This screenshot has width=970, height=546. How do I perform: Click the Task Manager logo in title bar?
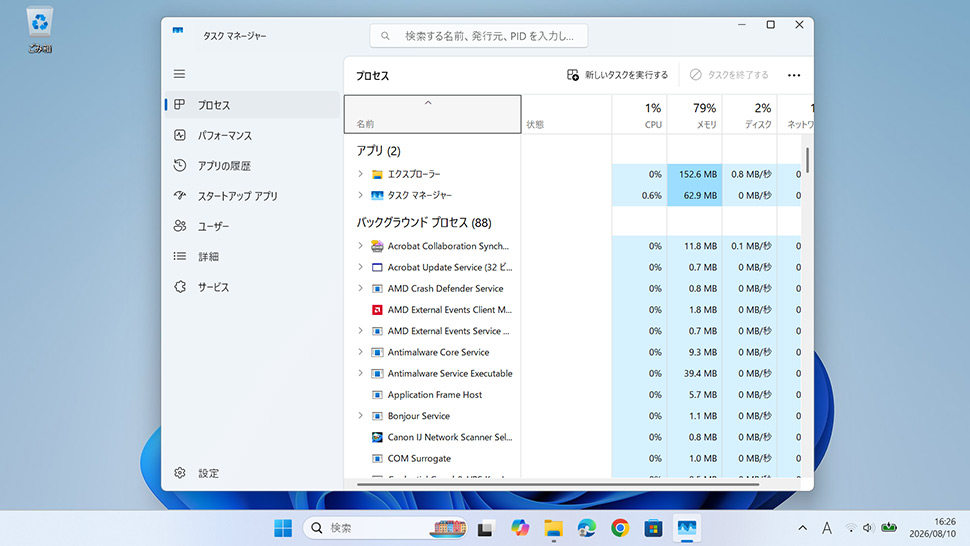point(178,30)
